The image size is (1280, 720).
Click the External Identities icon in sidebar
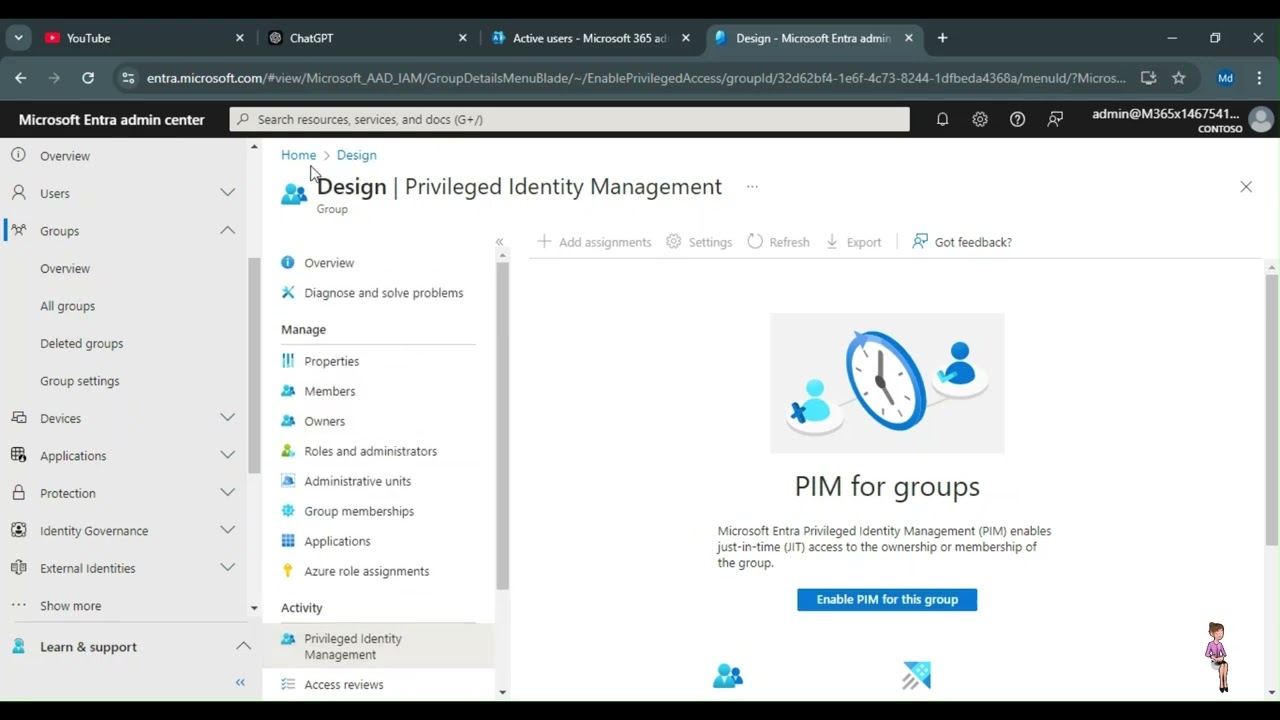point(18,567)
